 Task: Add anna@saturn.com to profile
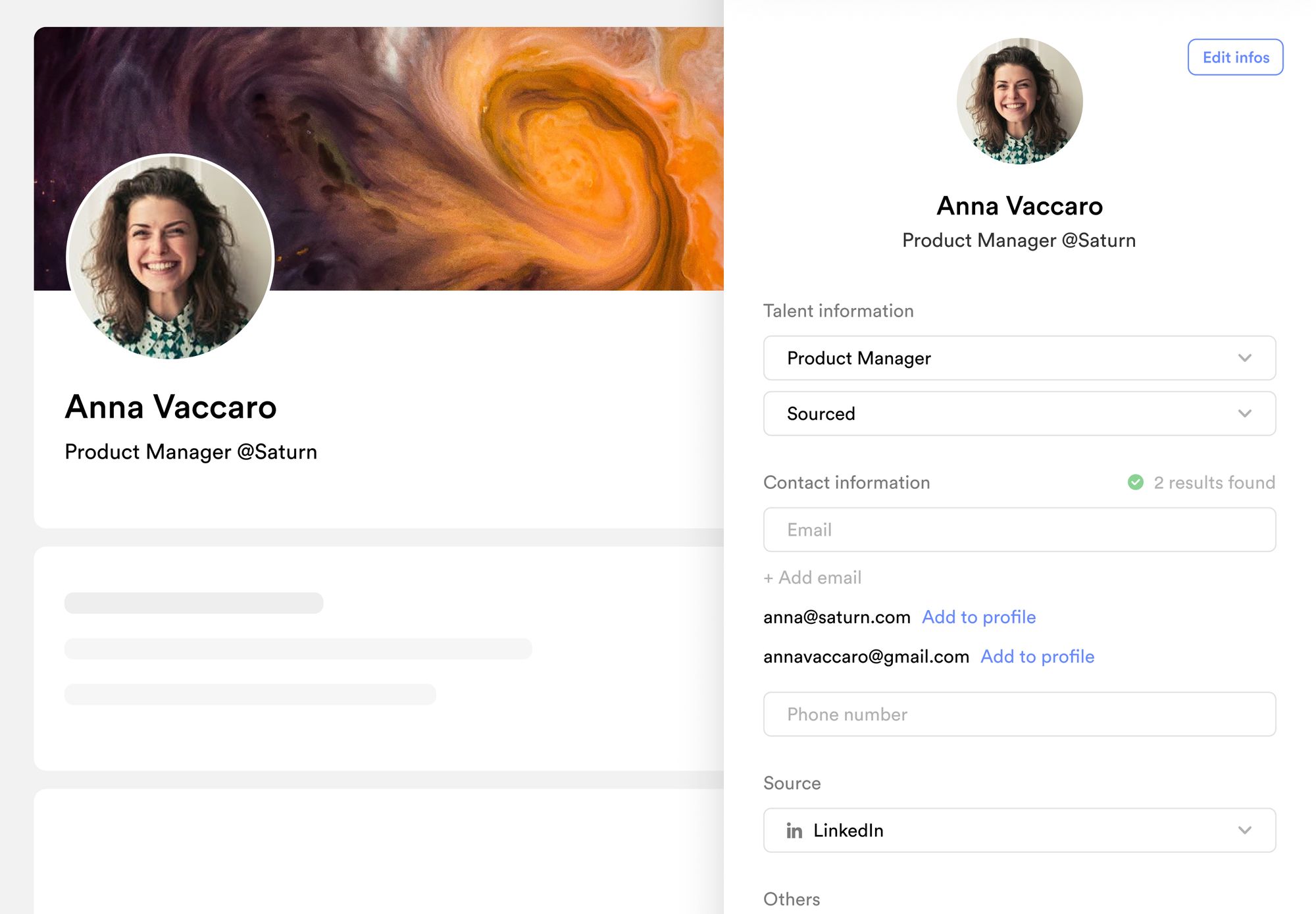(978, 617)
